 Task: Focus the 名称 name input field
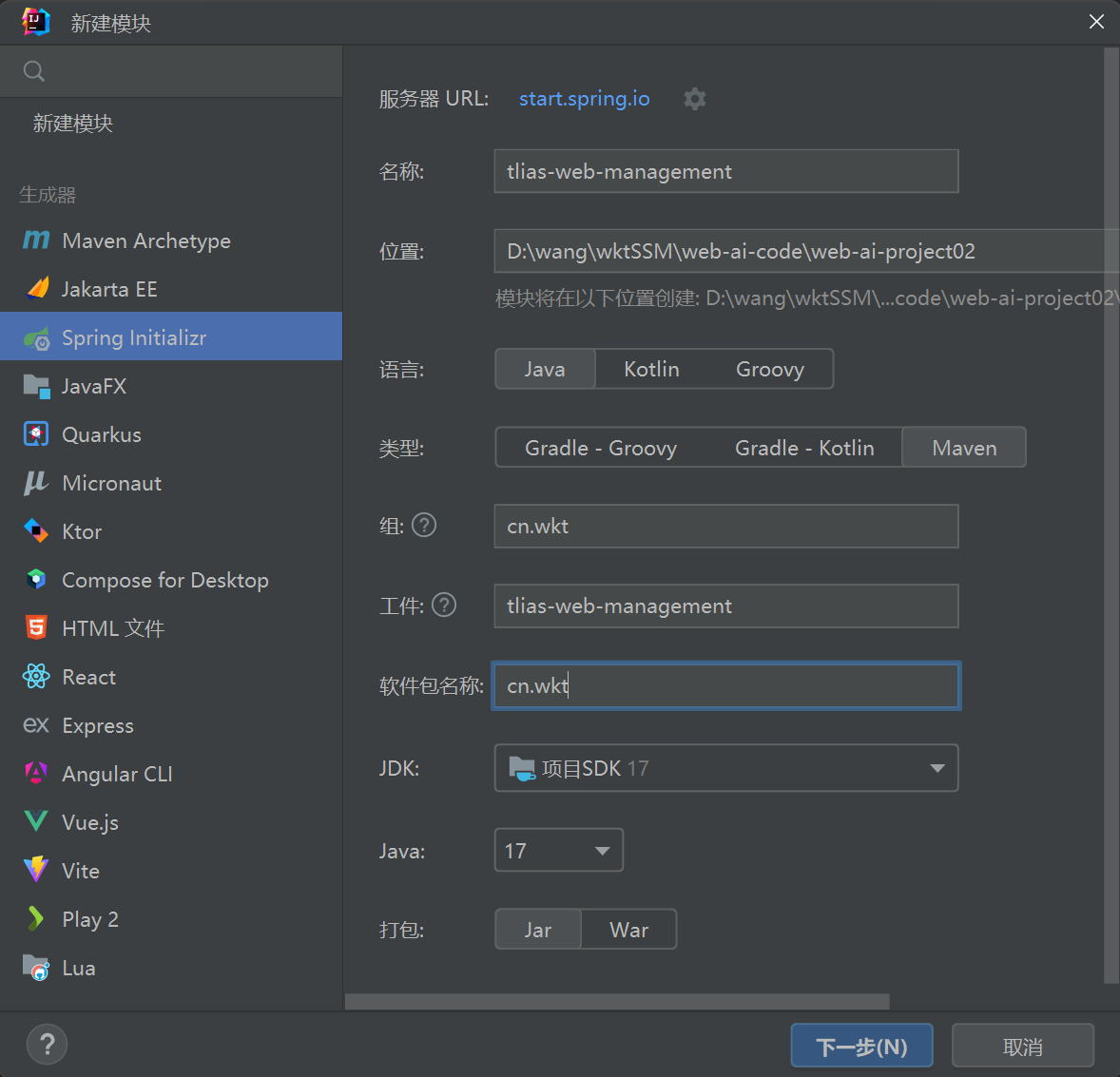click(725, 171)
